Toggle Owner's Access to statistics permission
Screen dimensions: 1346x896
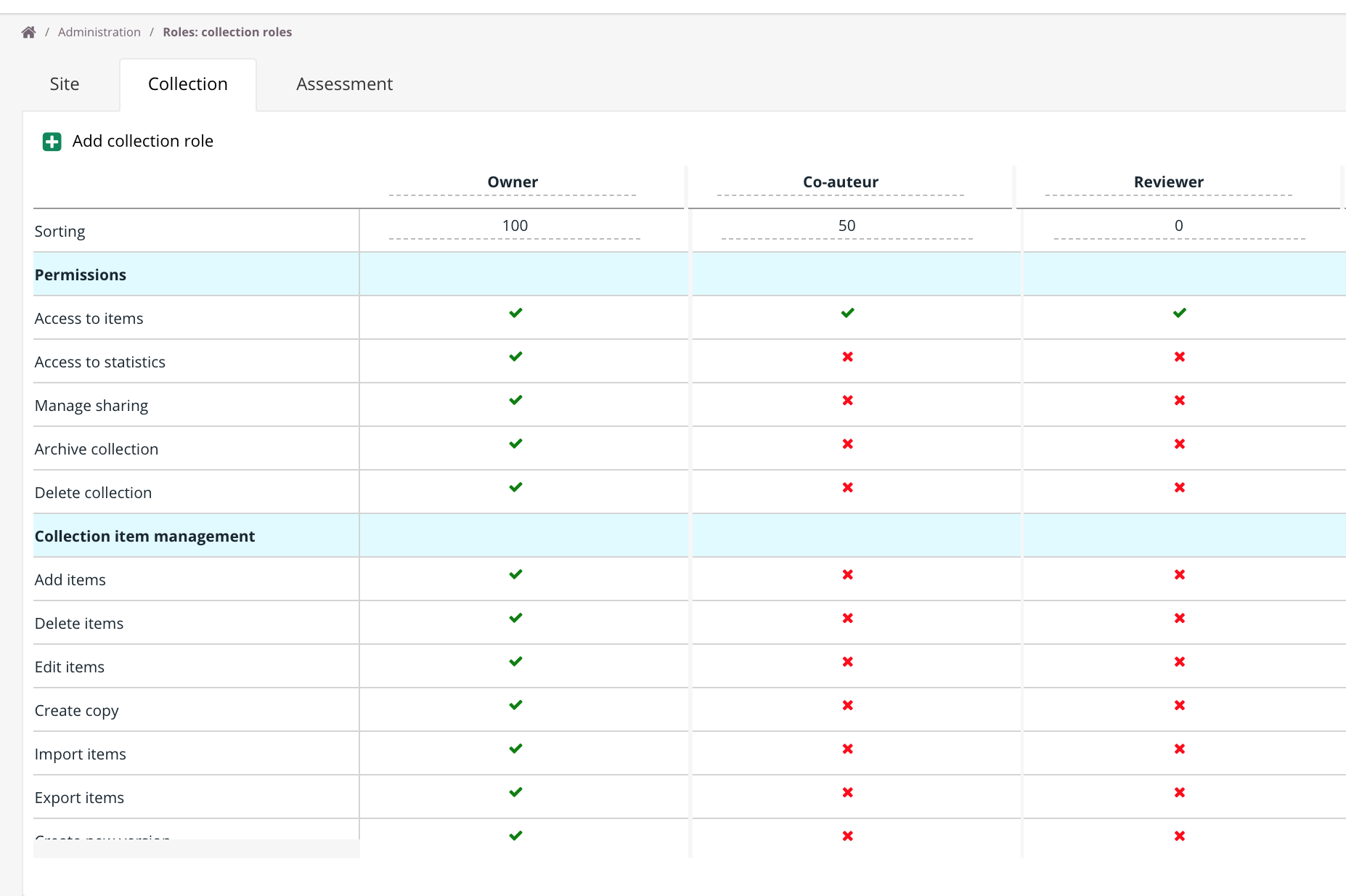tap(515, 357)
